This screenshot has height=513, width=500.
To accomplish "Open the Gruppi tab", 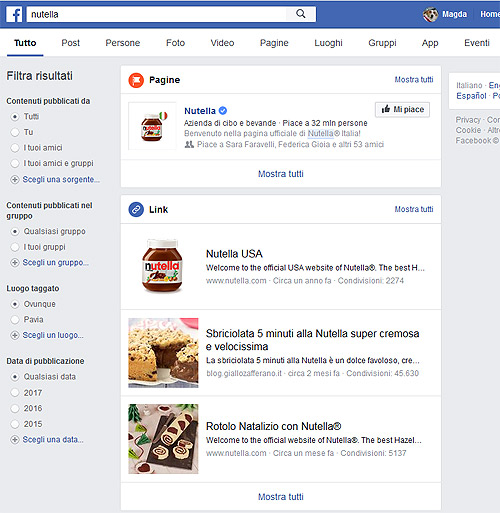I will coord(382,43).
